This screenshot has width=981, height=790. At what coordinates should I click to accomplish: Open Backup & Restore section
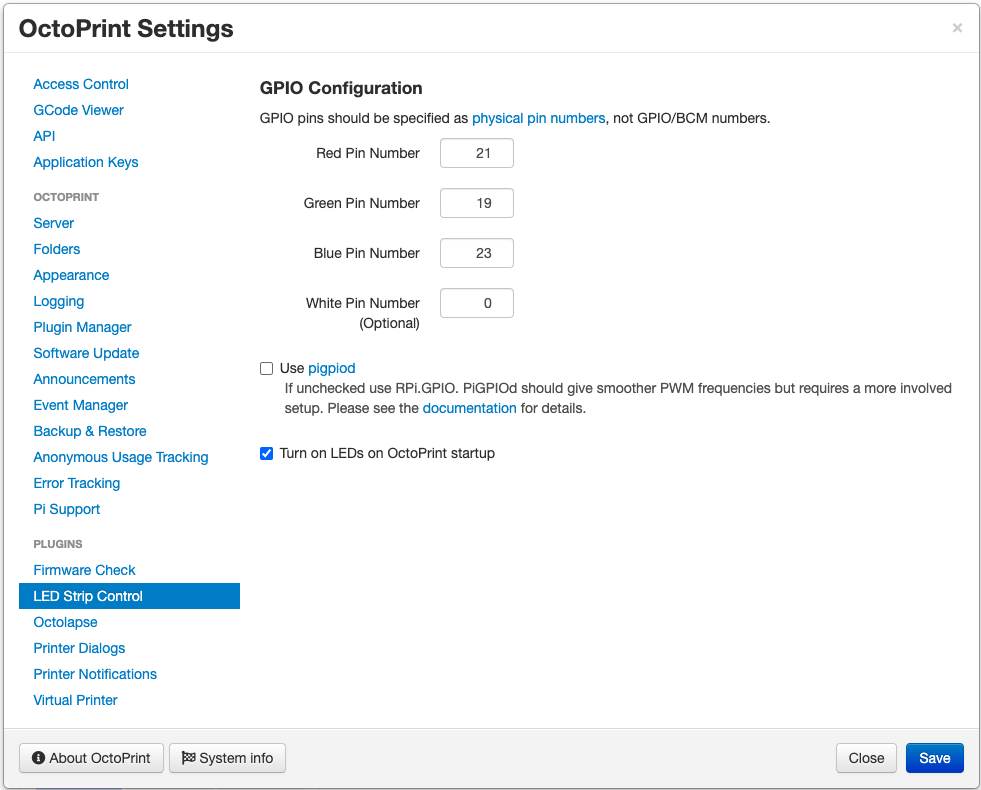(x=89, y=431)
